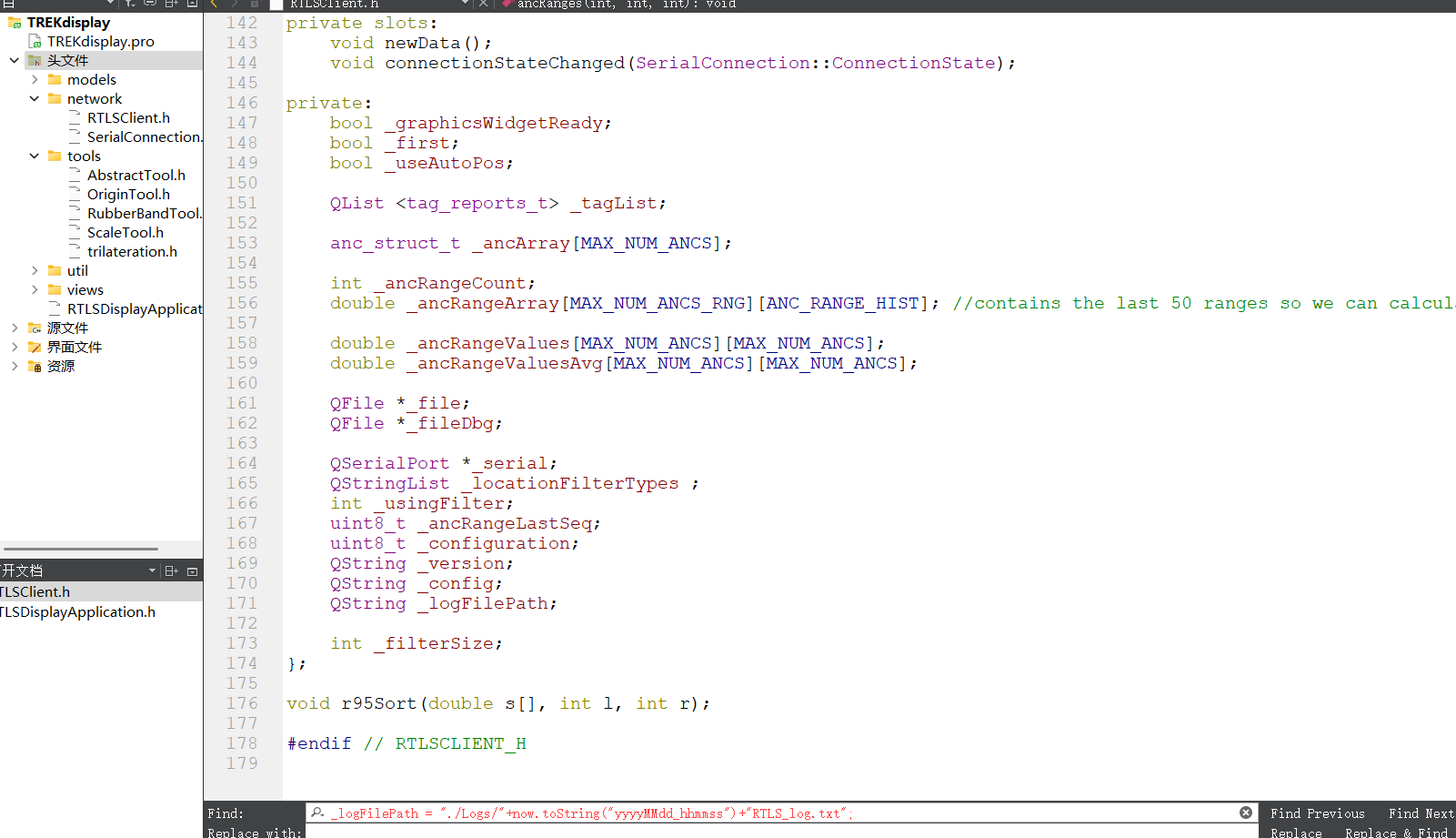The width and height of the screenshot is (1456, 838).
Task: Click the magnifier search options icon in Find
Action: (316, 813)
